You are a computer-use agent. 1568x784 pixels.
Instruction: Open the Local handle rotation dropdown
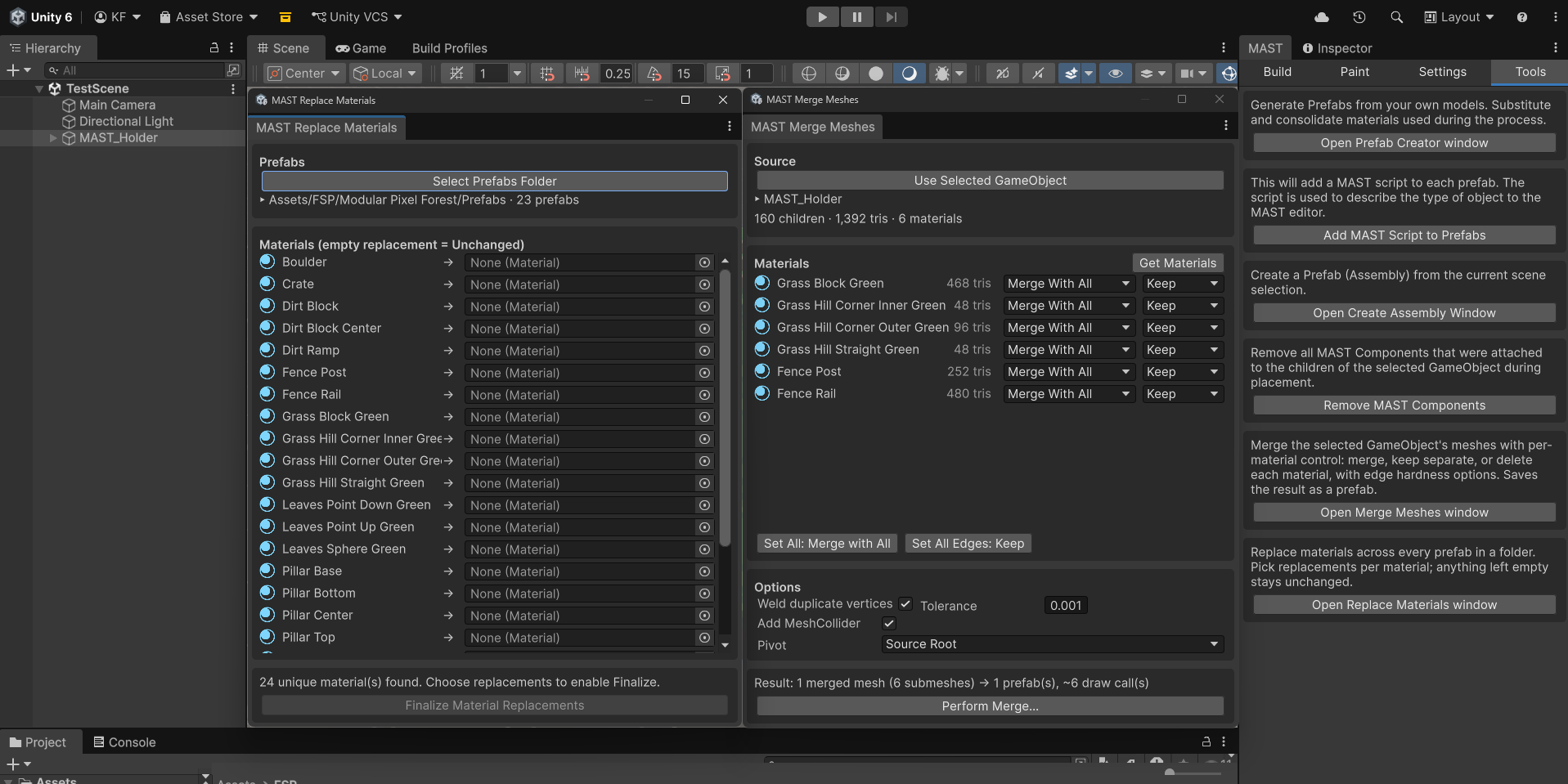coord(385,74)
